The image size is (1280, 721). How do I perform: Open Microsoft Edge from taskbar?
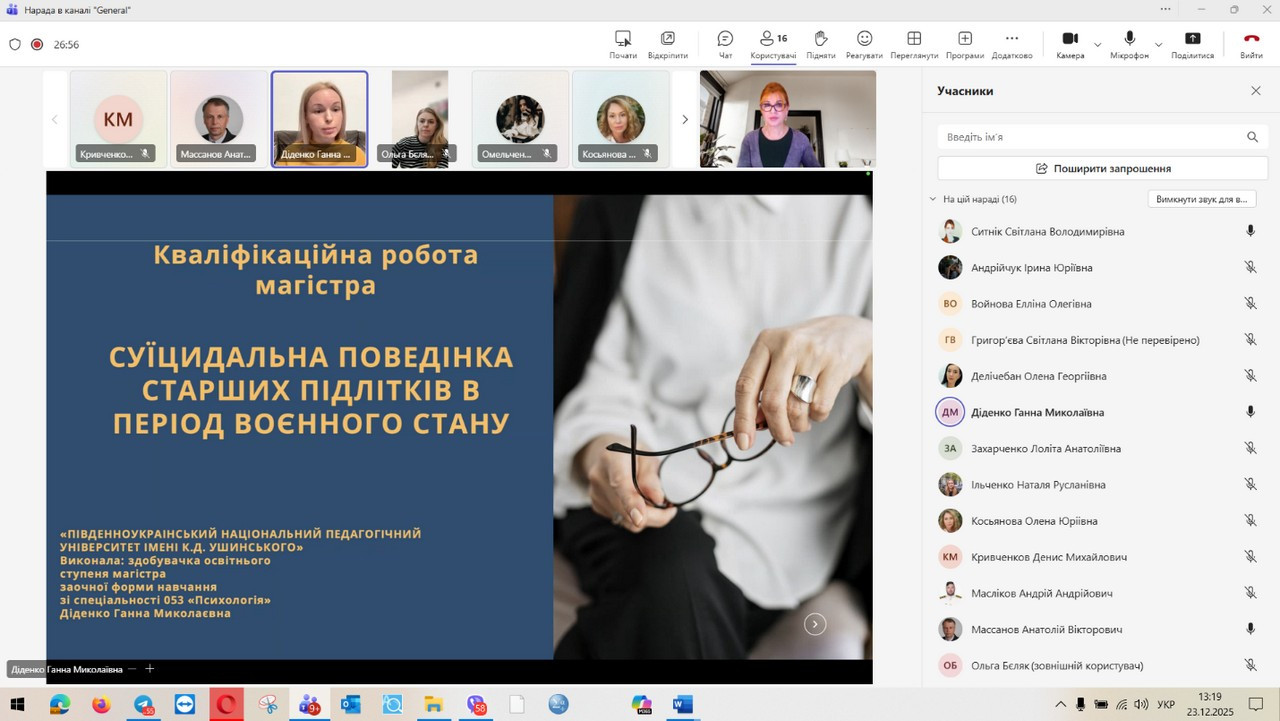click(59, 705)
